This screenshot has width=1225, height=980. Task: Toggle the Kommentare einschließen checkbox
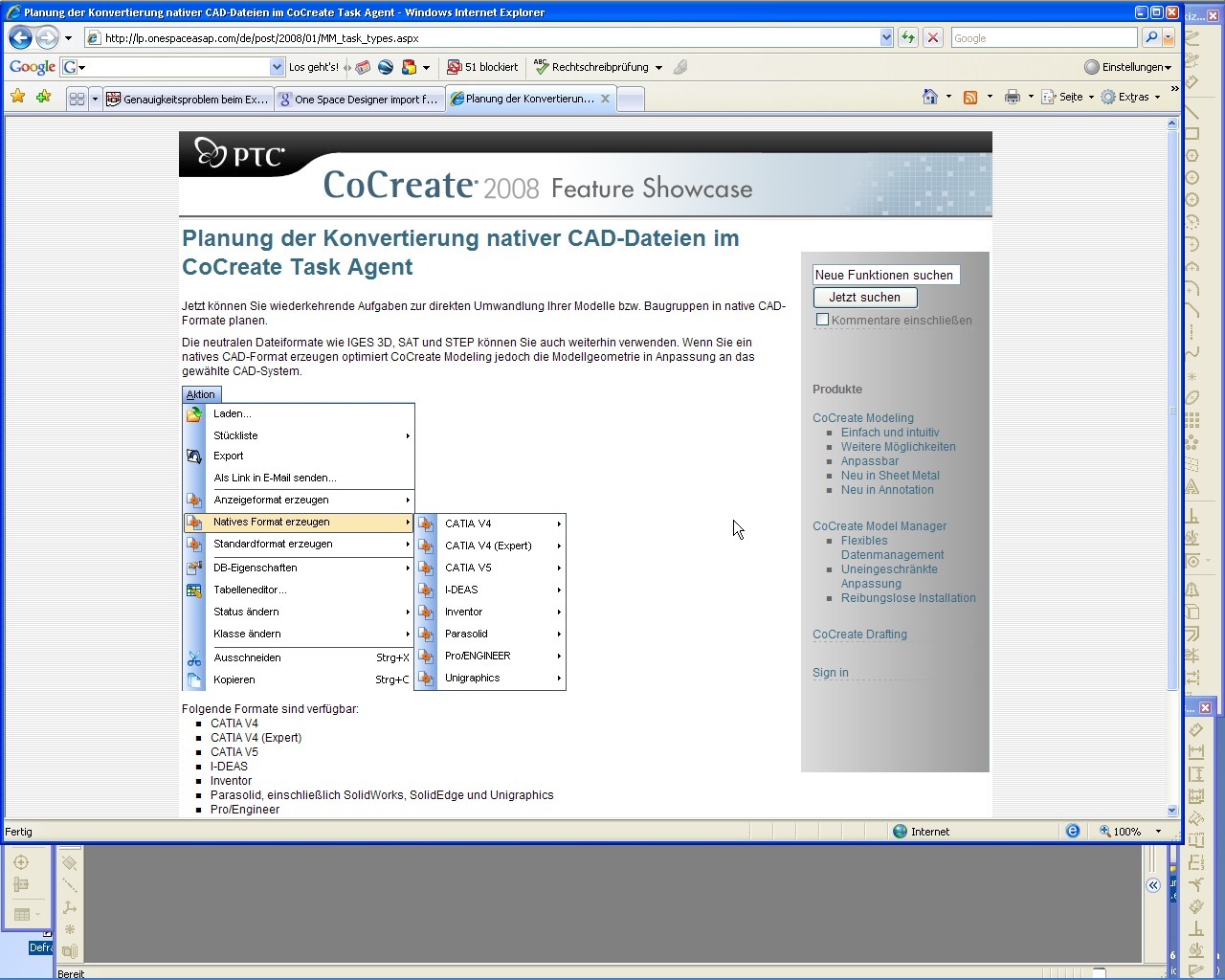[x=821, y=320]
